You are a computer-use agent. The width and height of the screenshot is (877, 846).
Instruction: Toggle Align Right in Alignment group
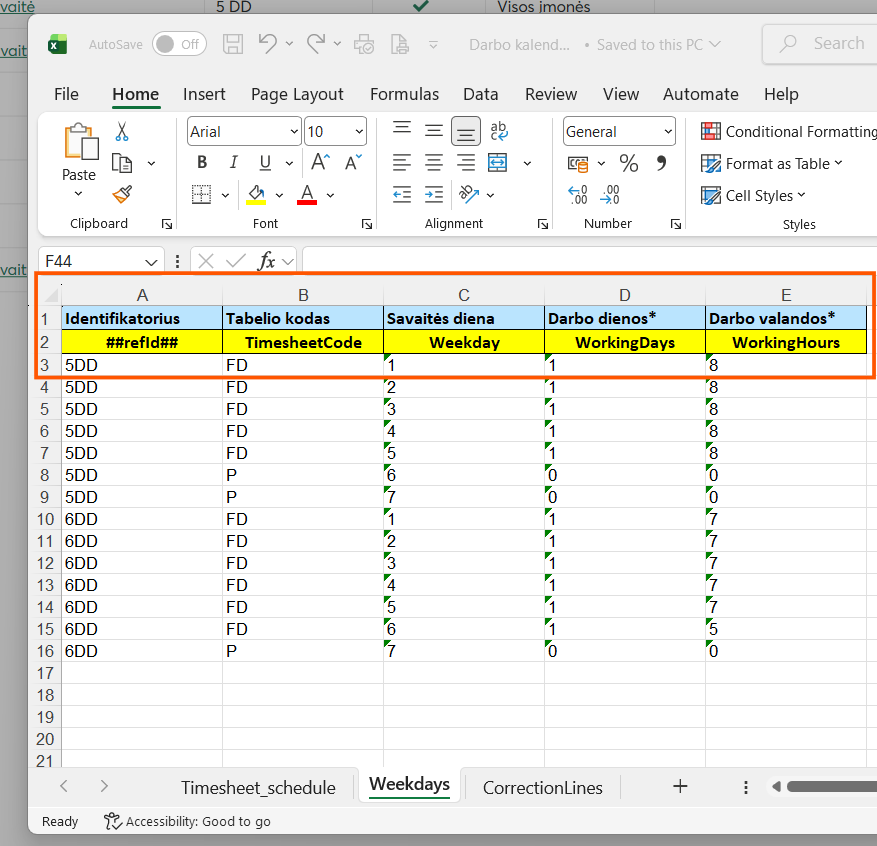point(465,163)
